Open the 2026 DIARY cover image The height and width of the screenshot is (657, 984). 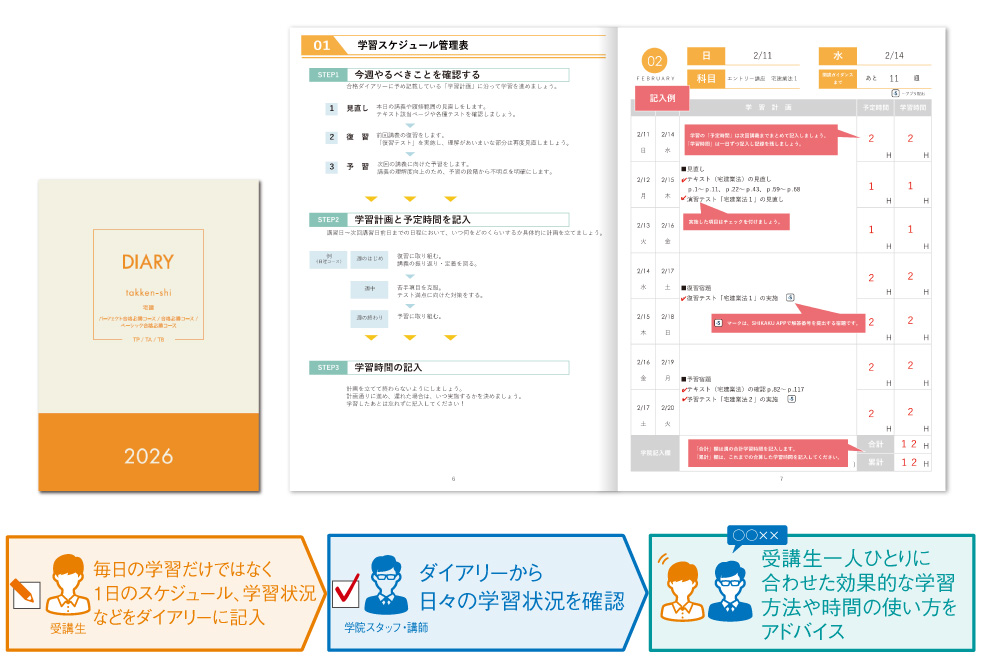coord(149,336)
